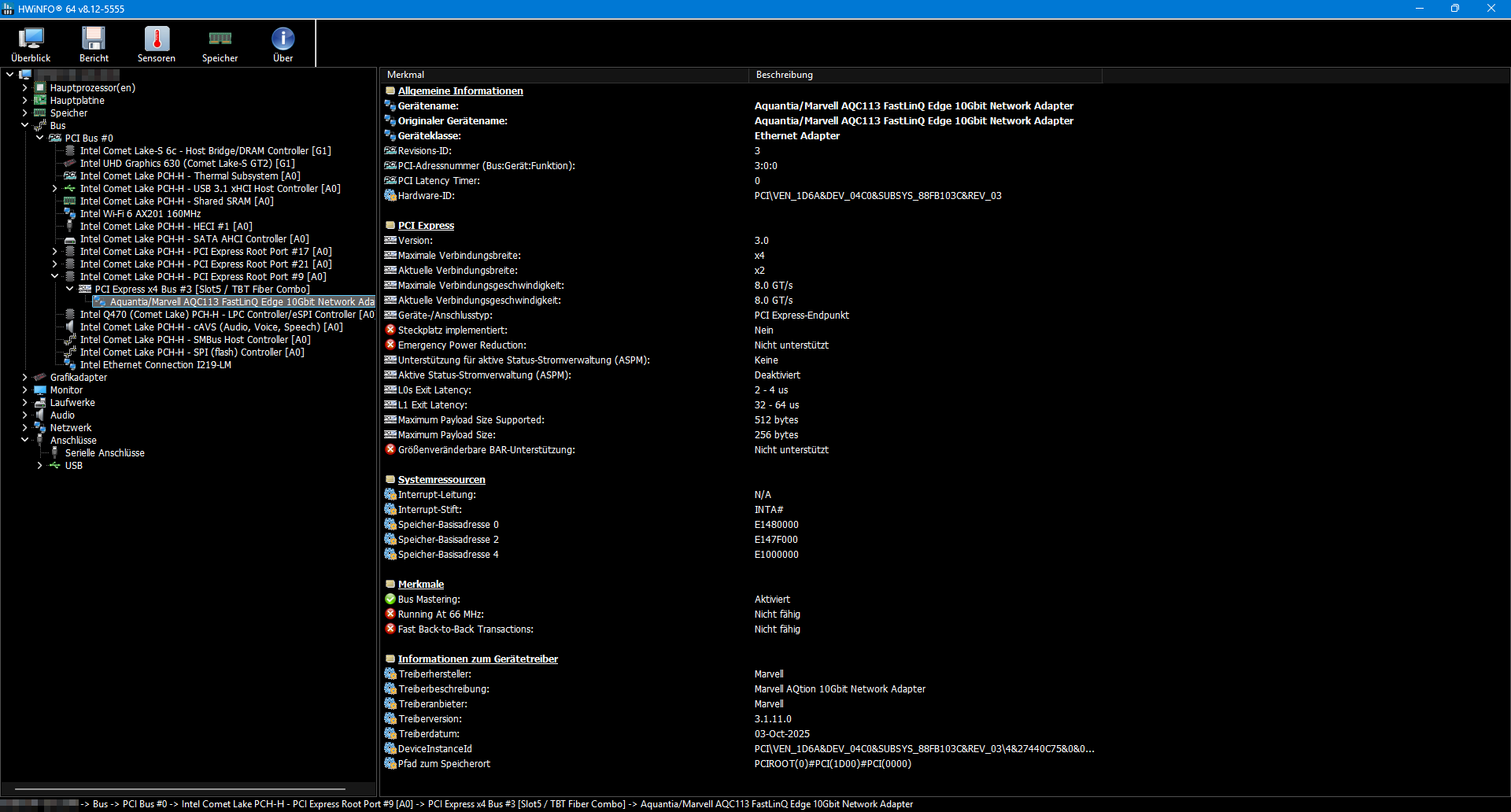The image size is (1511, 812).
Task: Click the Systemressourcen section heading
Action: (441, 480)
